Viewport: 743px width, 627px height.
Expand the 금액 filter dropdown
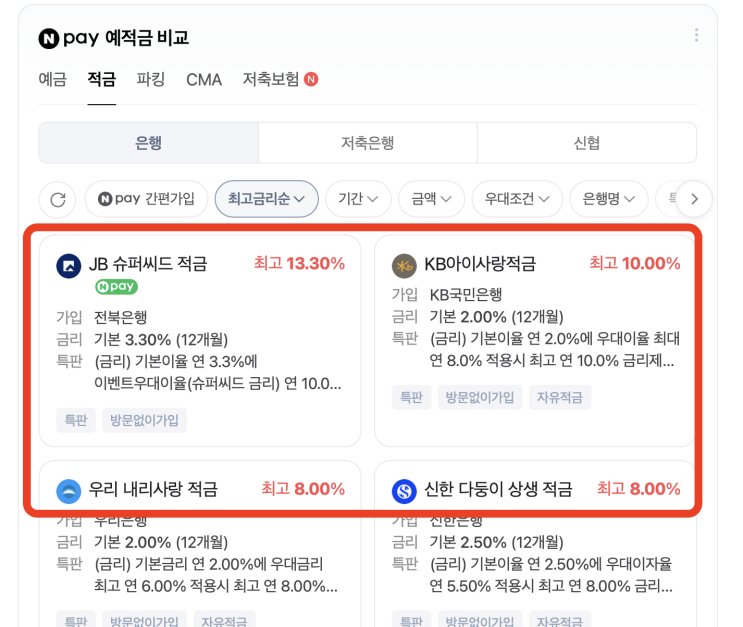(431, 199)
